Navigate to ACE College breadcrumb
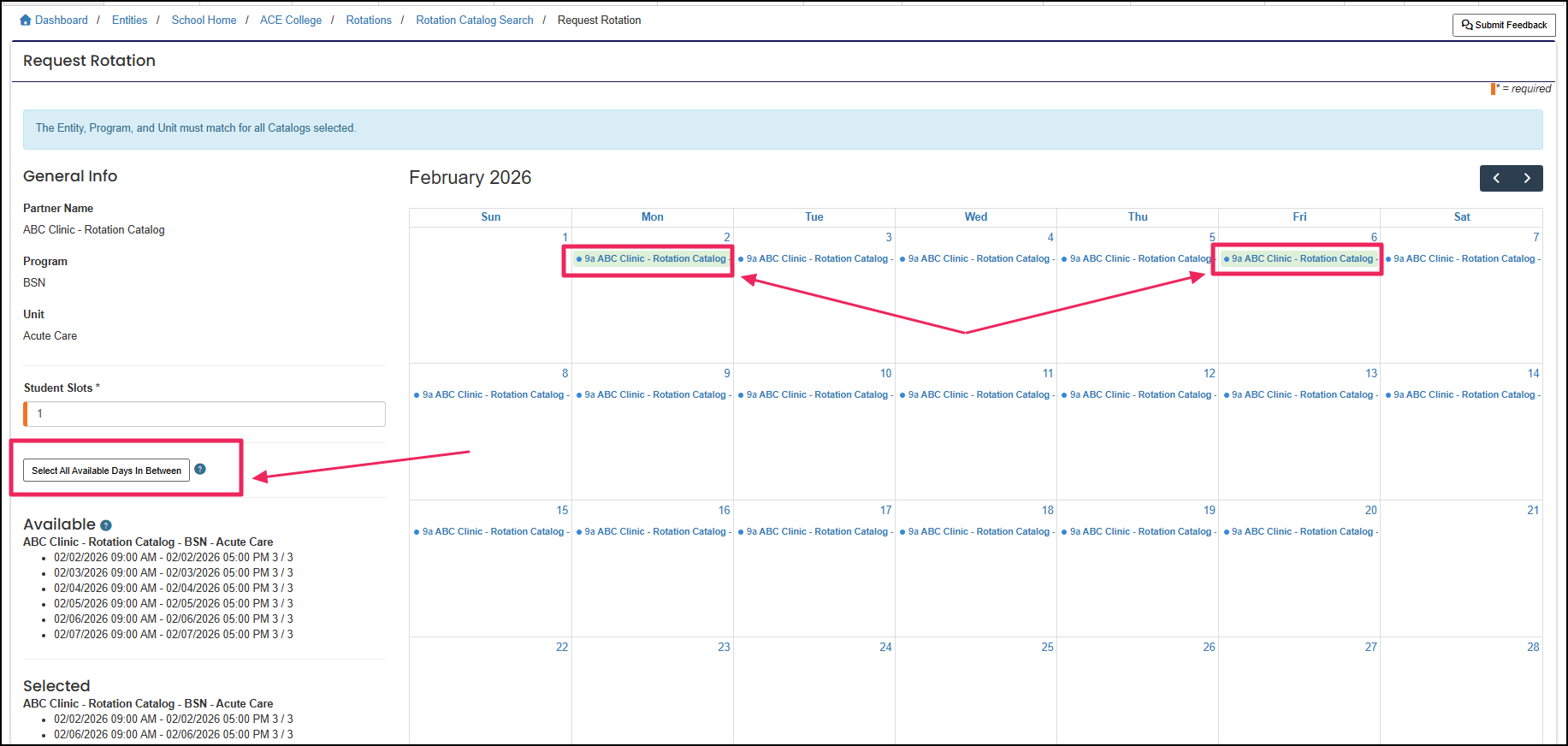Screen dimensions: 1568x746 pyautogui.click(x=291, y=20)
